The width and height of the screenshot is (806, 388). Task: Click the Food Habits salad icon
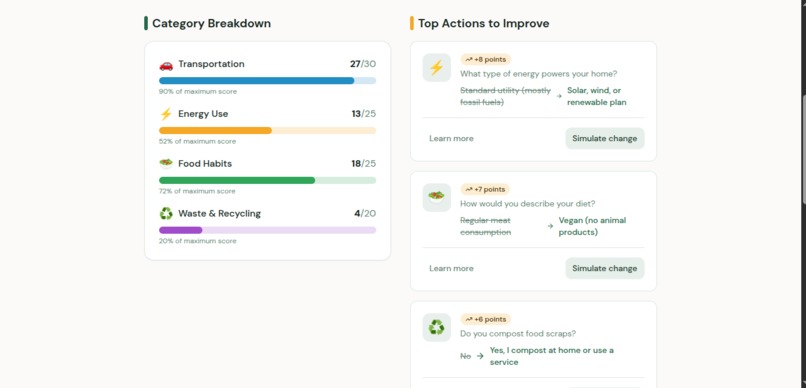(166, 163)
